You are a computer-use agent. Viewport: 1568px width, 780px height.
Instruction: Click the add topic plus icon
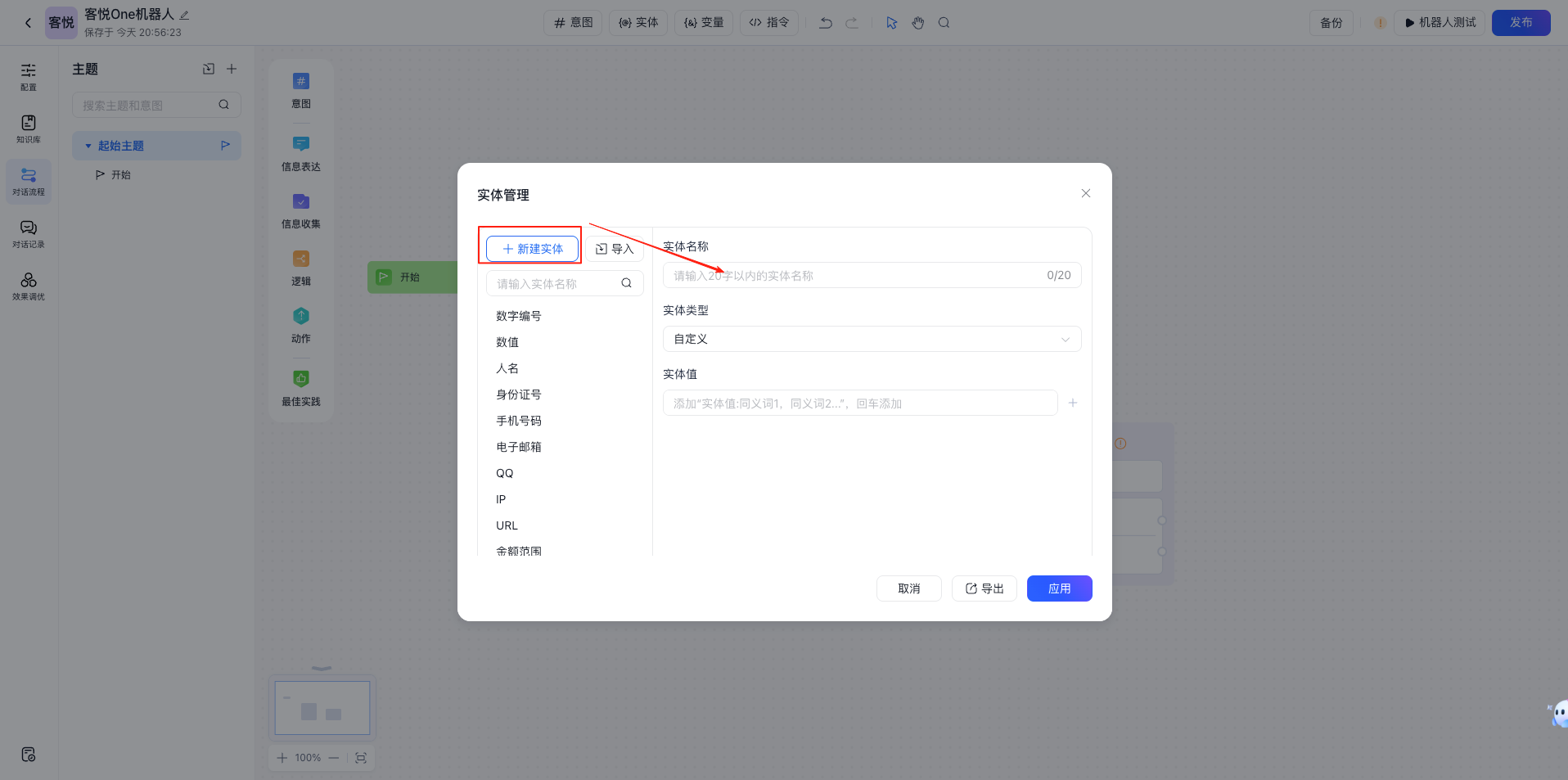click(232, 69)
